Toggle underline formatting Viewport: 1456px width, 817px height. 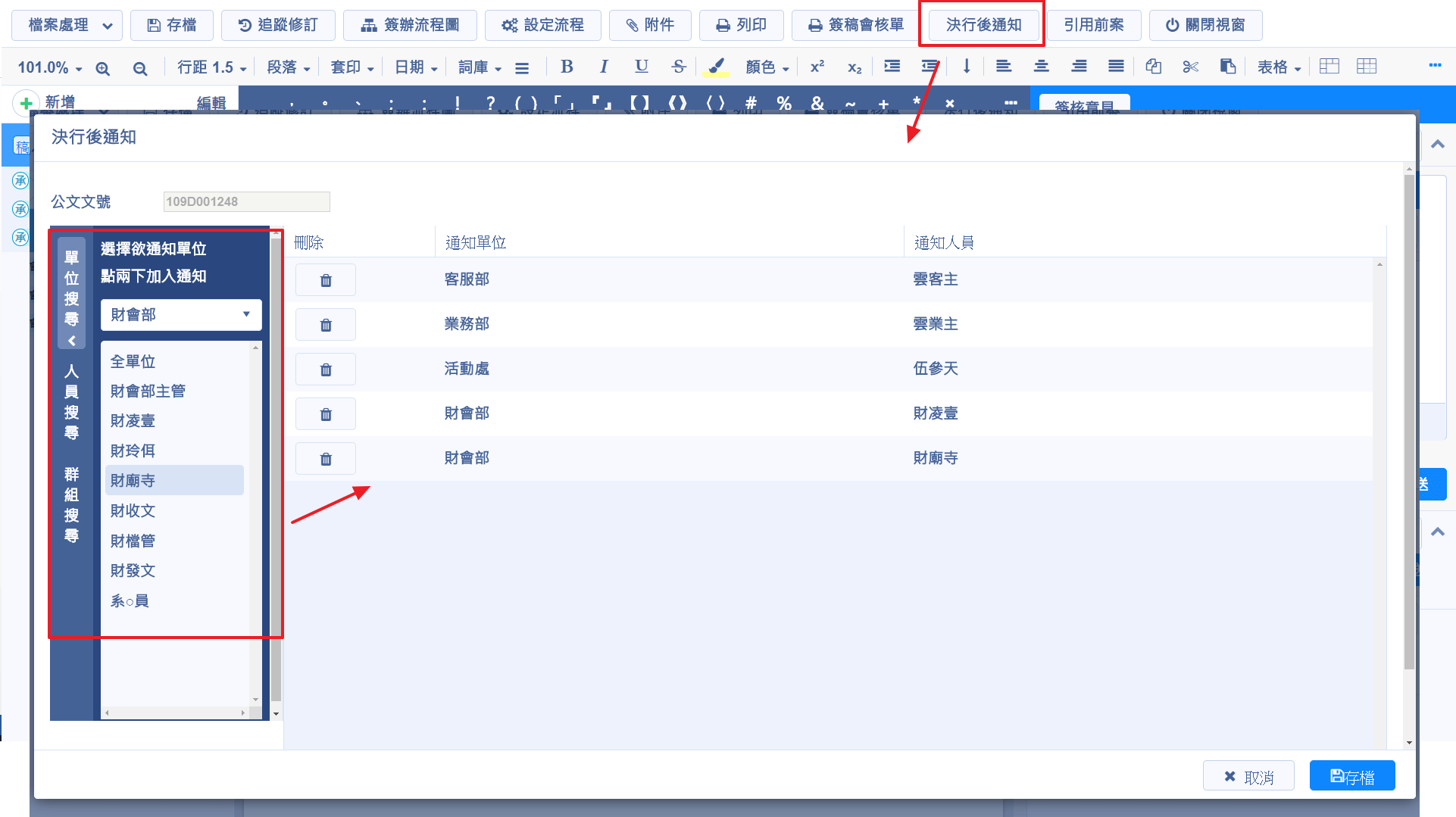(x=641, y=67)
